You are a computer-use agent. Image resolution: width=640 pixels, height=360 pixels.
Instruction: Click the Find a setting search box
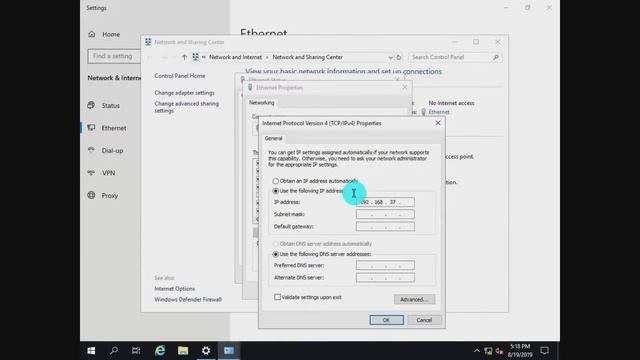click(x=114, y=56)
